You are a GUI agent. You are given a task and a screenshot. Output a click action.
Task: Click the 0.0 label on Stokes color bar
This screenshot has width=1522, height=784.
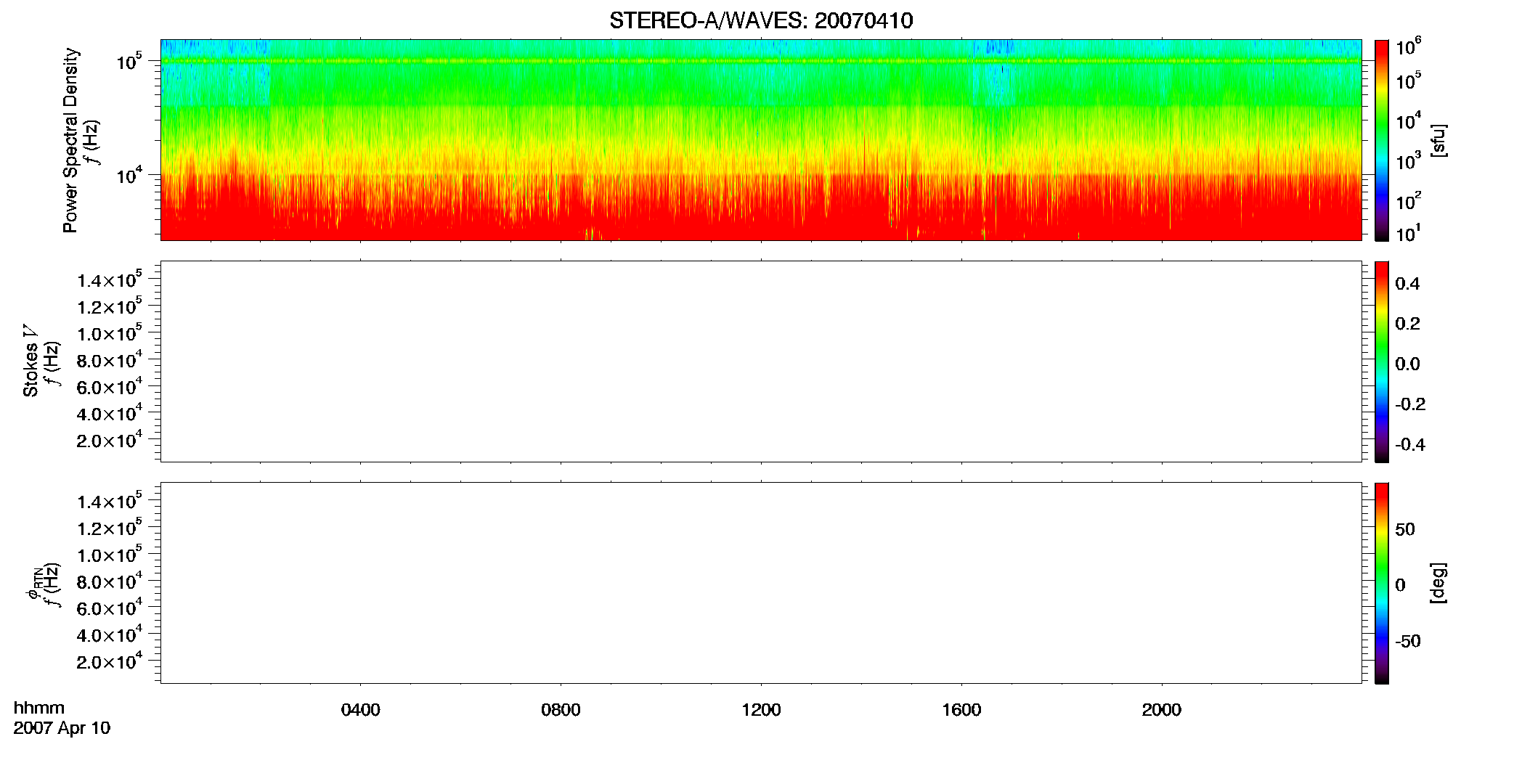pos(1407,364)
